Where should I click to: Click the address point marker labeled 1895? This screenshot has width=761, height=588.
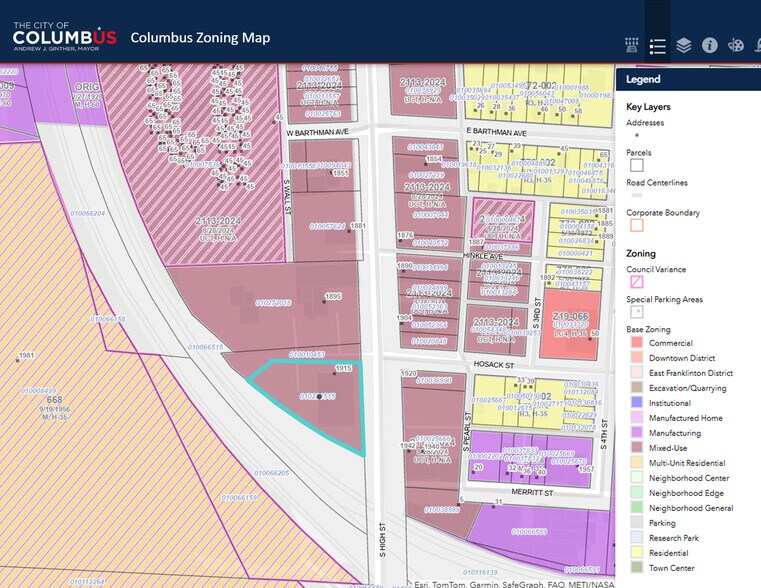(324, 301)
